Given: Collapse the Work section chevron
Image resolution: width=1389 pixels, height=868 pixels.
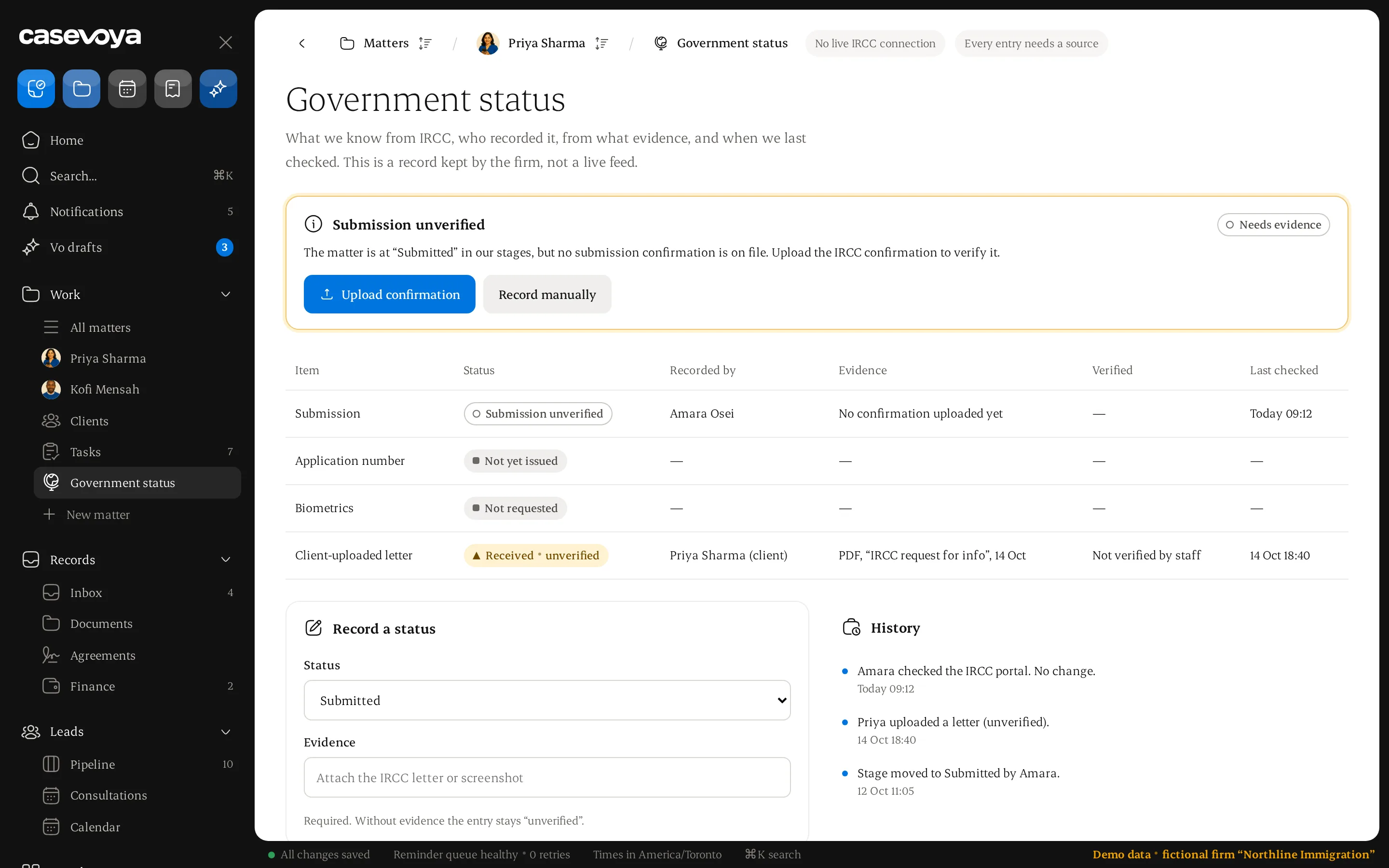Looking at the screenshot, I should pyautogui.click(x=226, y=295).
